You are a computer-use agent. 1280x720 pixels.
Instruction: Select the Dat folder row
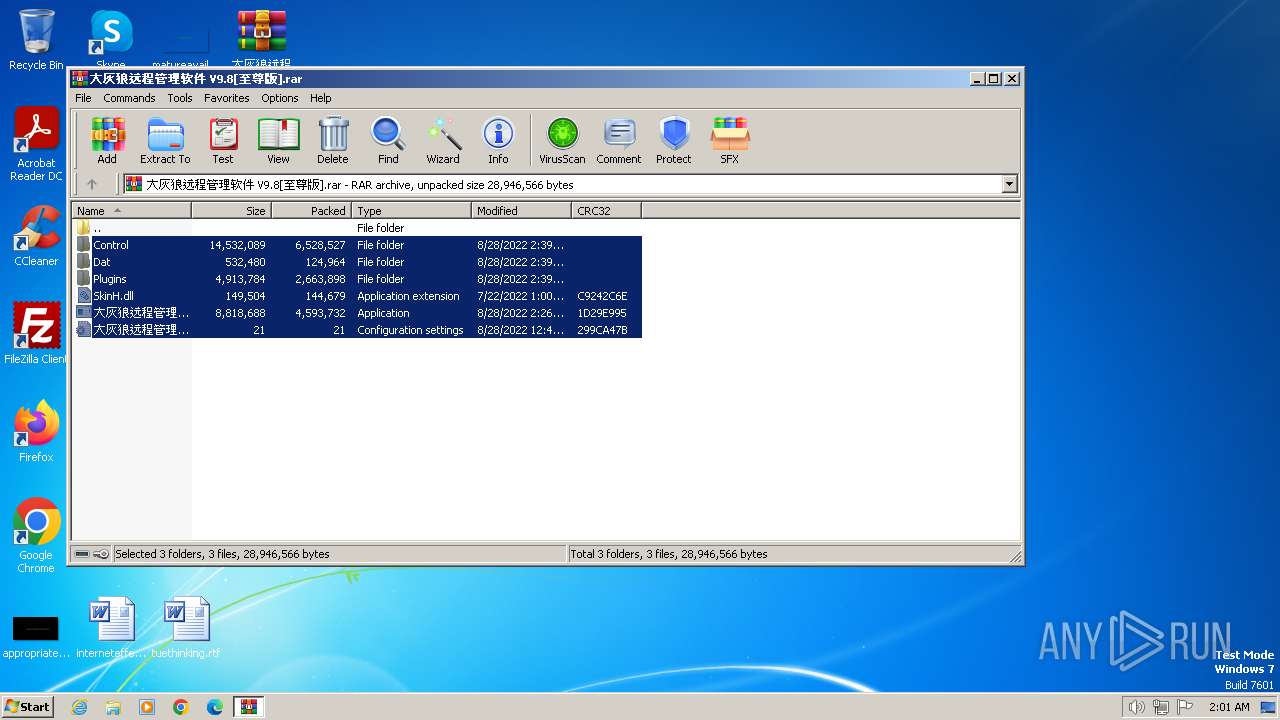pyautogui.click(x=358, y=262)
